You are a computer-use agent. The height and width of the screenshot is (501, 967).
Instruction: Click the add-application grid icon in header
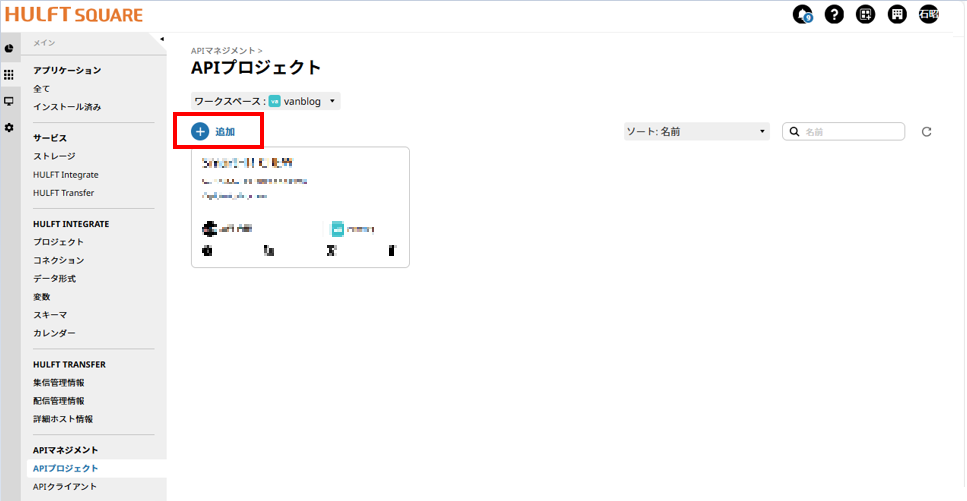(865, 15)
